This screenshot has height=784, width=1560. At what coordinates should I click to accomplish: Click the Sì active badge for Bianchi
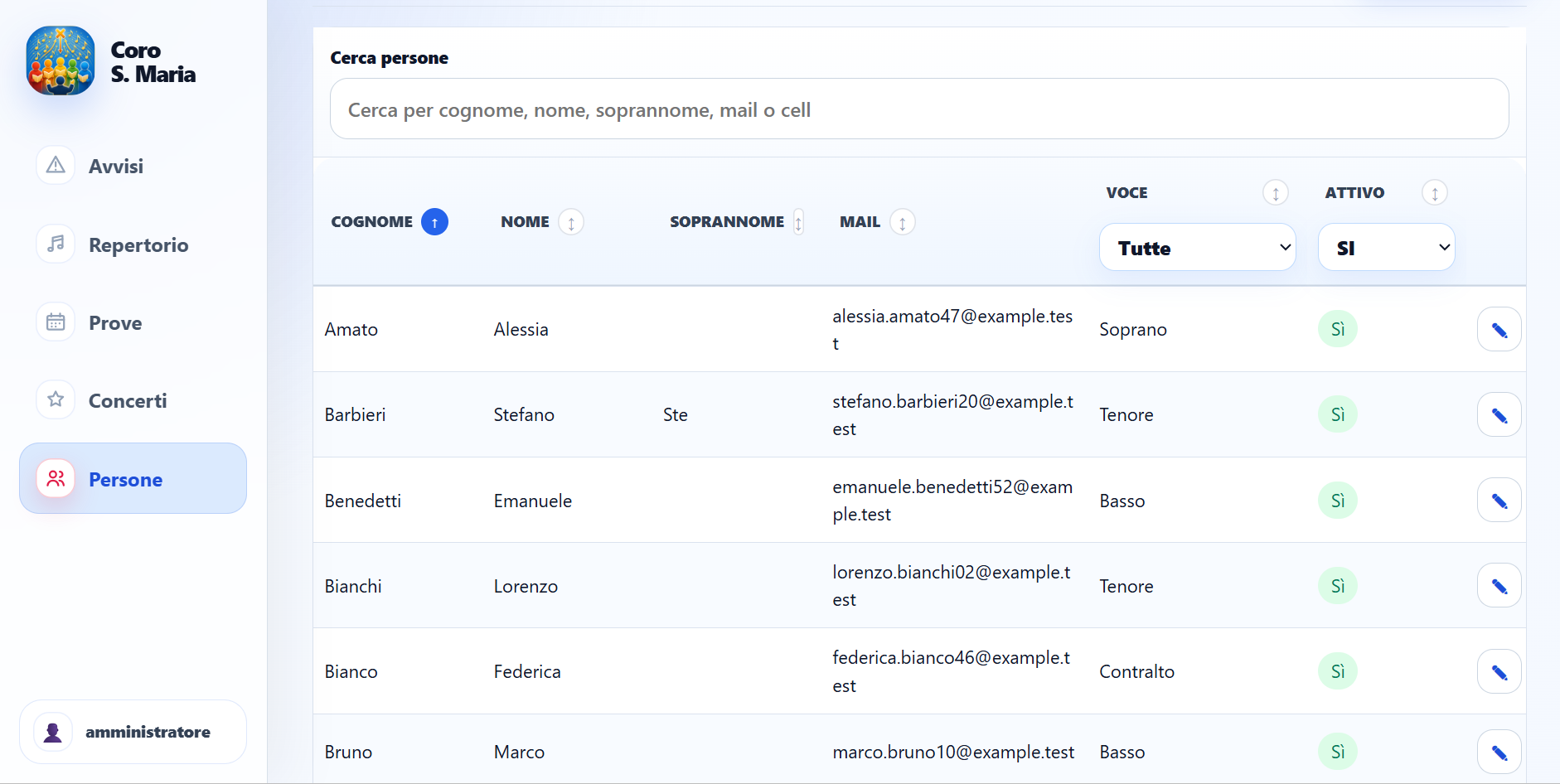tap(1338, 585)
